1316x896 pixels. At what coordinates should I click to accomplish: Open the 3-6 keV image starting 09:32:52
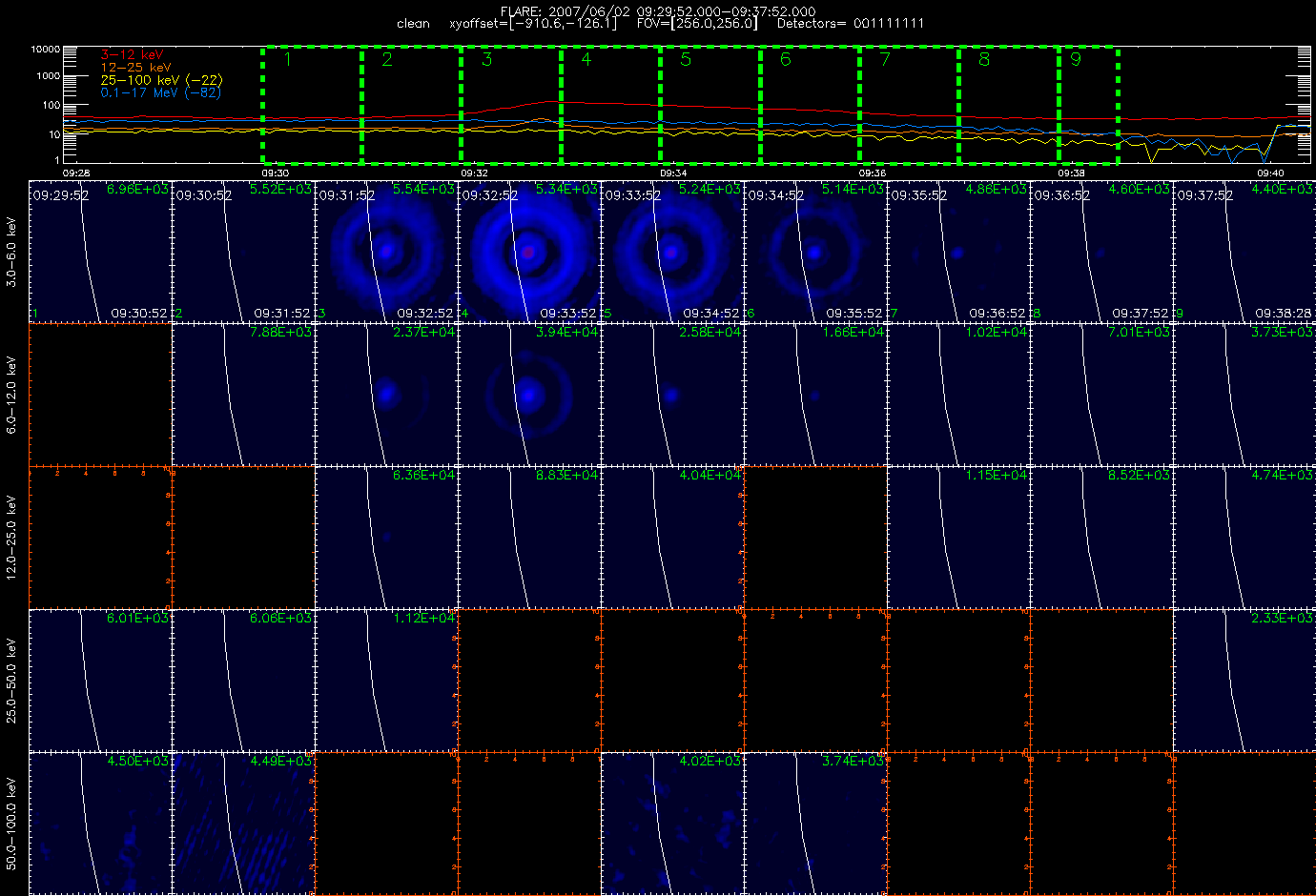[529, 251]
